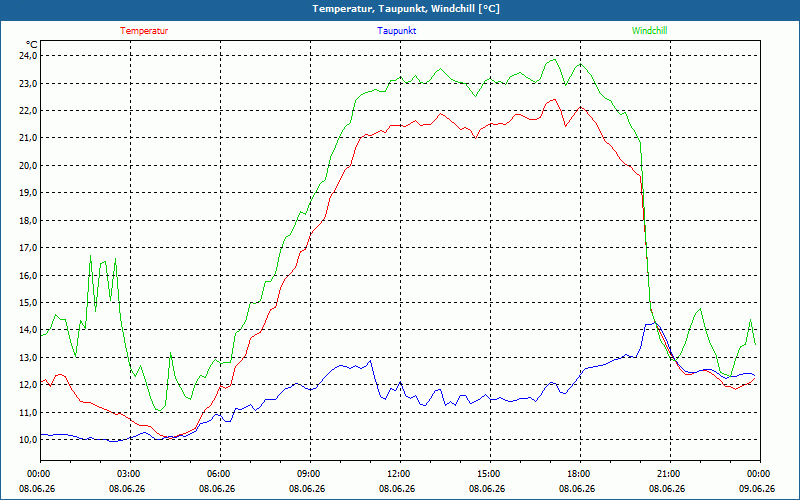Select the 18,0 y-axis value

point(28,220)
